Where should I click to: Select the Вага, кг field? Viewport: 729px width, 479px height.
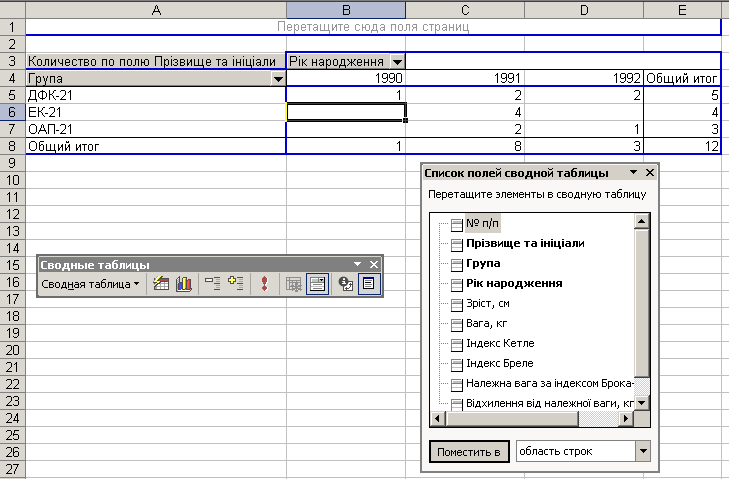coord(486,323)
